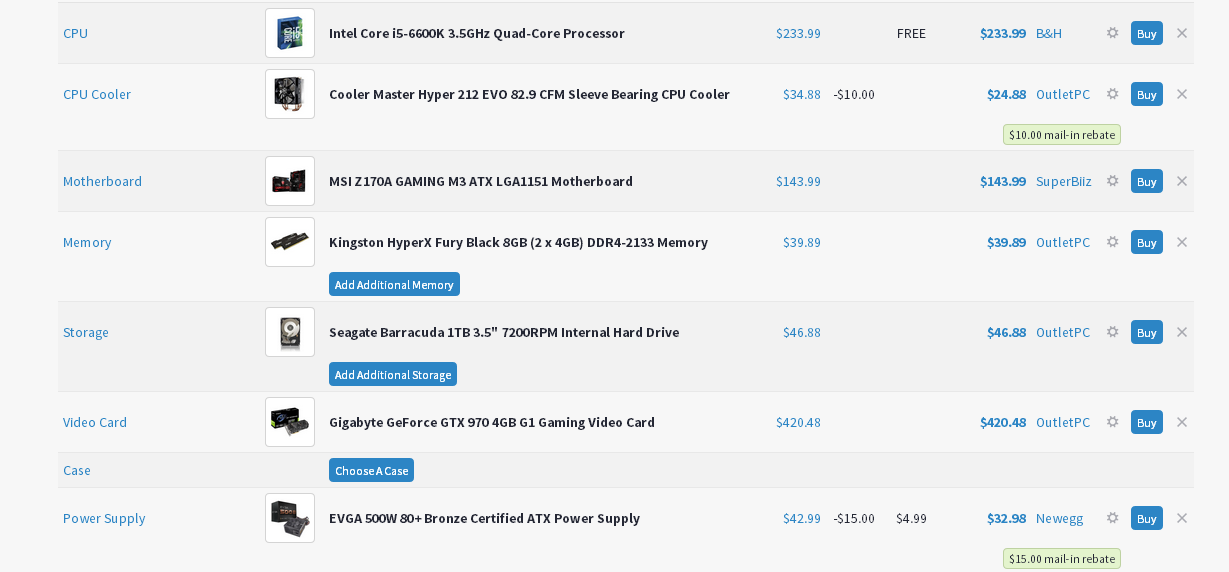Open the Motherboard category link
1229x572 pixels.
(x=102, y=181)
